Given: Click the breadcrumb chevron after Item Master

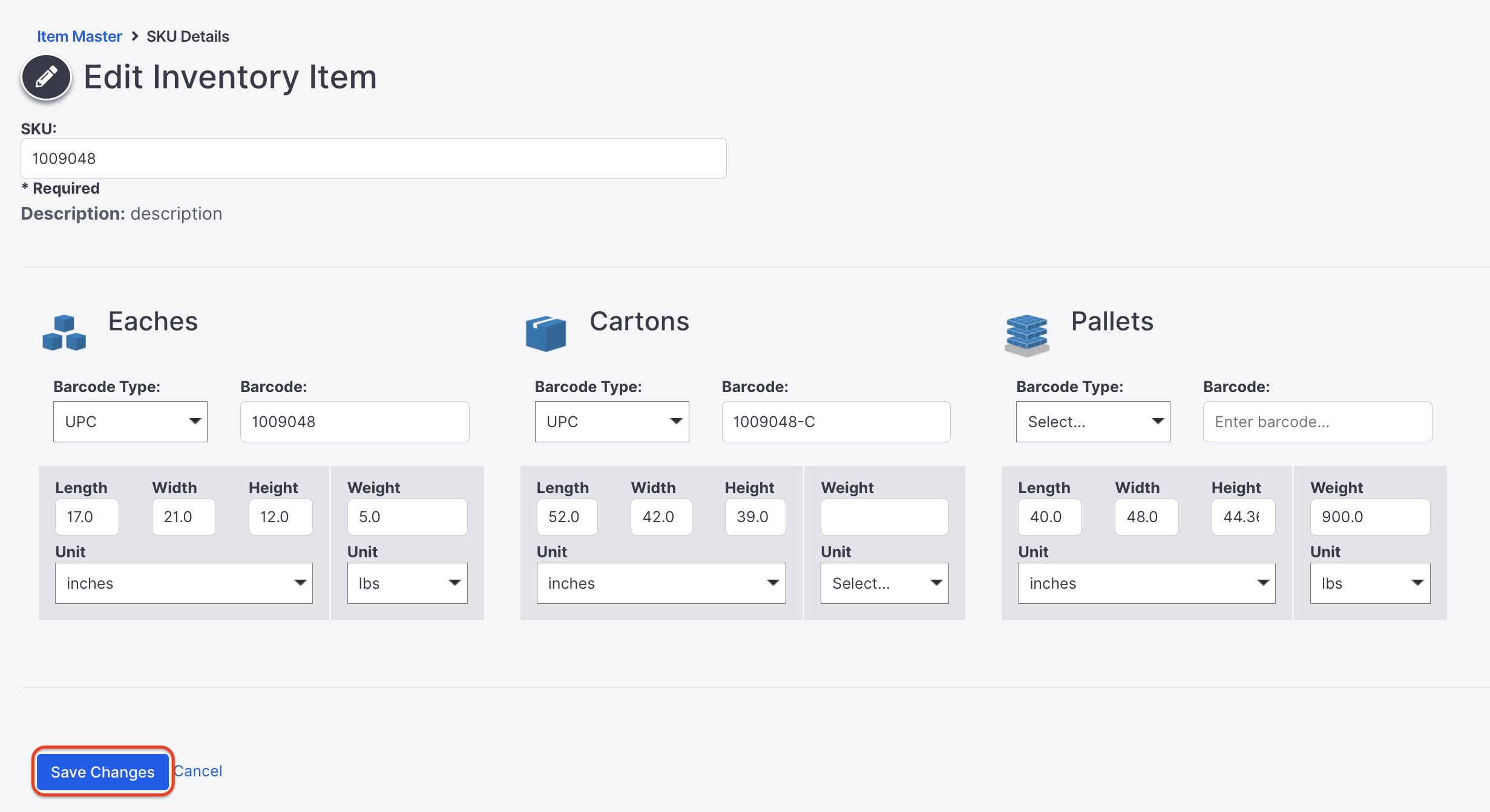Looking at the screenshot, I should tap(135, 36).
